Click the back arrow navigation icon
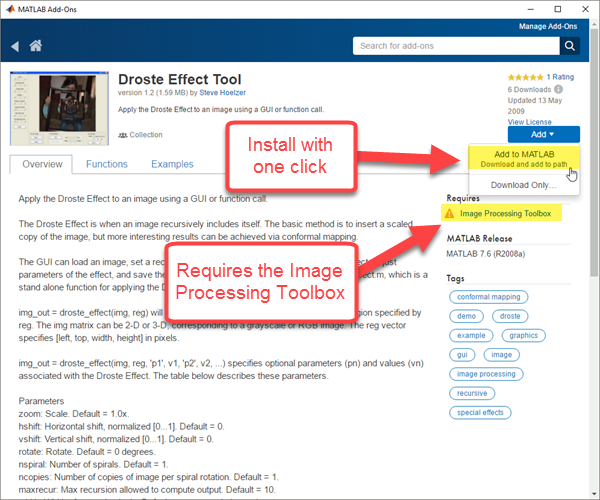 coord(15,46)
